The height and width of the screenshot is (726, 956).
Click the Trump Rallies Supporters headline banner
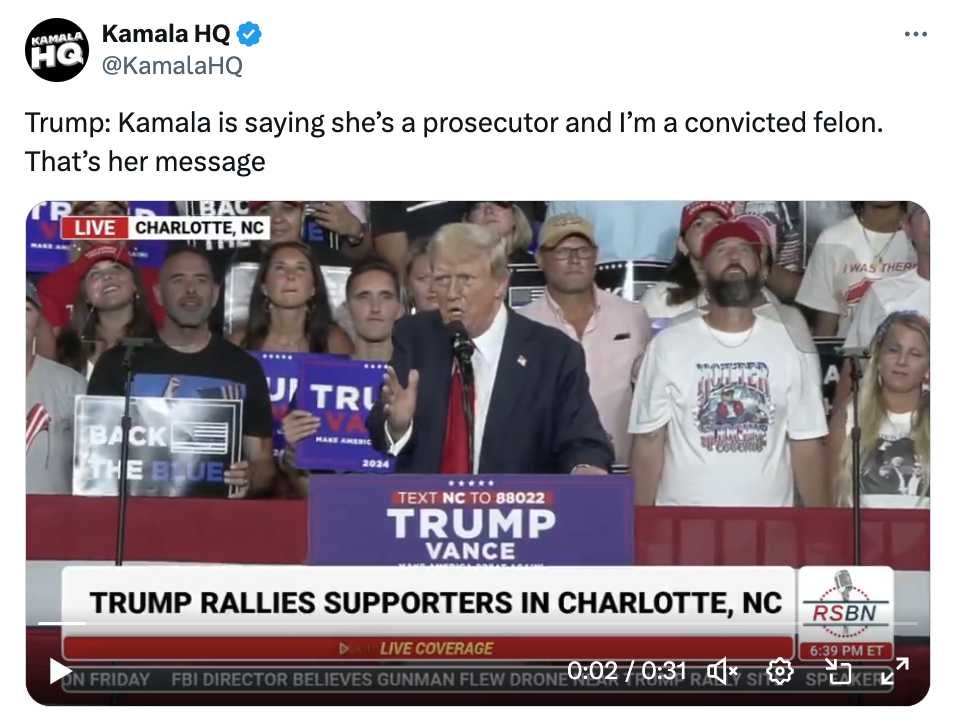(435, 602)
